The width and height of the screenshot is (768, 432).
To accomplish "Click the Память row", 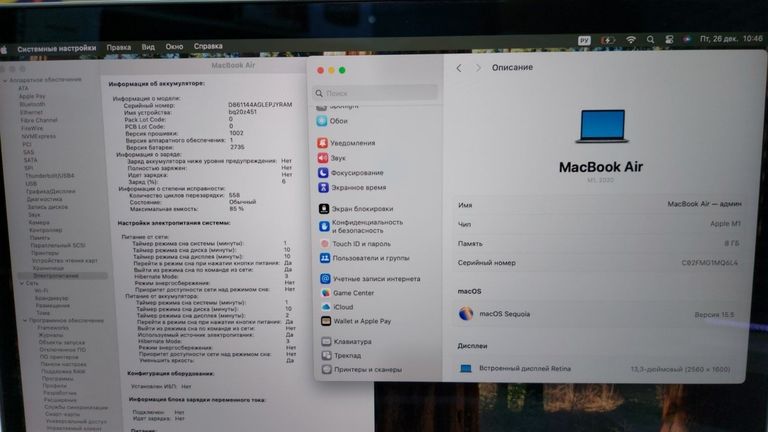I will point(599,243).
